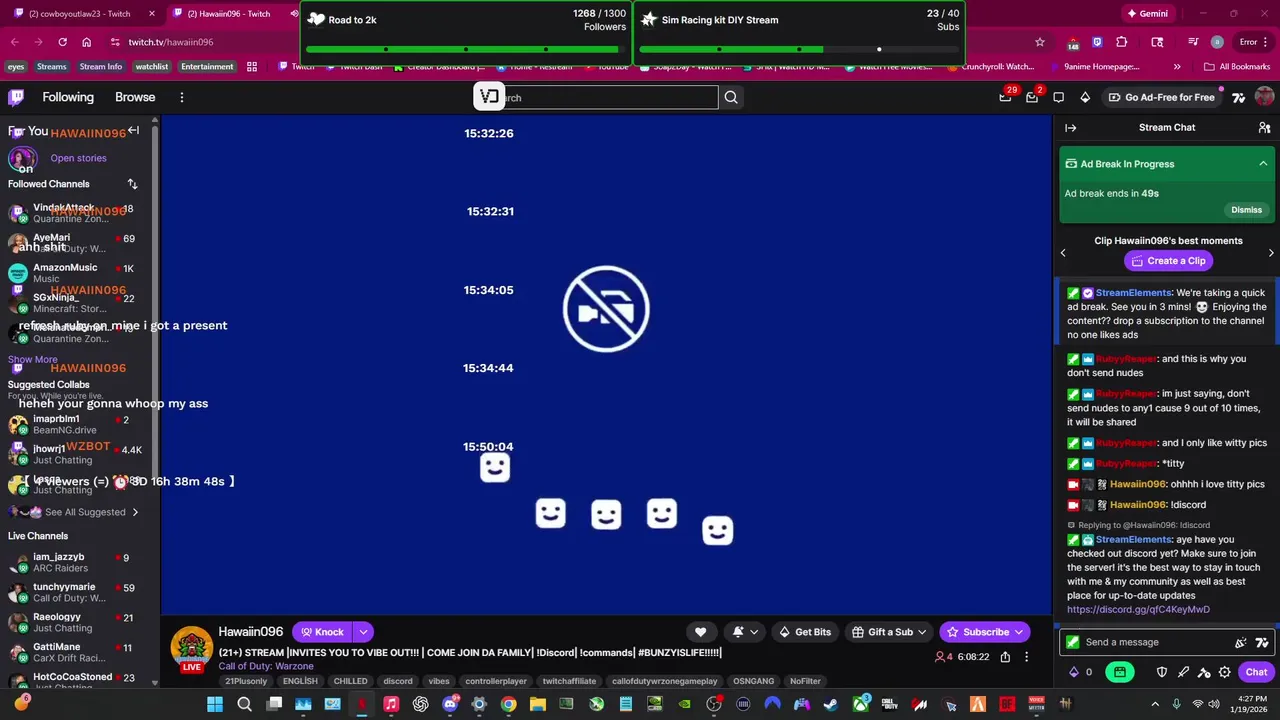This screenshot has width=1280, height=720.
Task: Open the Twitch home logo
Action: 16,97
